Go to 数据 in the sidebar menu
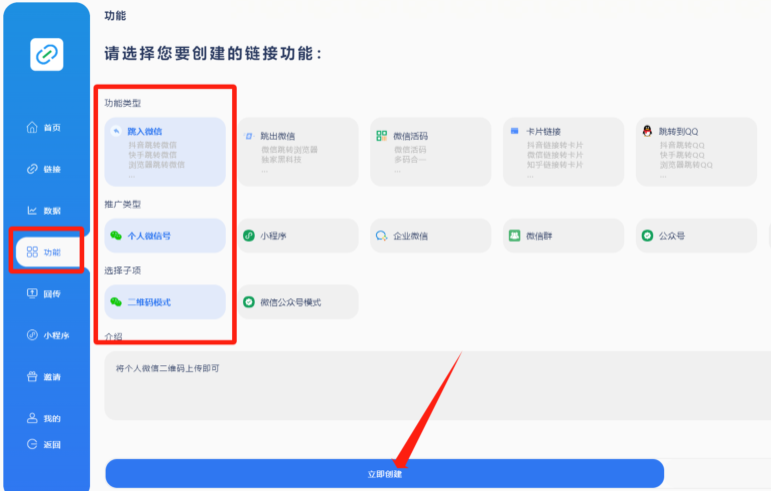The image size is (771, 491). point(52,211)
